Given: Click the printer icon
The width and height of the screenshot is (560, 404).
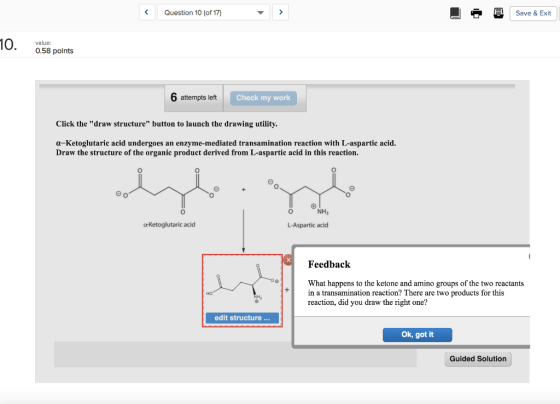Looking at the screenshot, I should pyautogui.click(x=476, y=13).
